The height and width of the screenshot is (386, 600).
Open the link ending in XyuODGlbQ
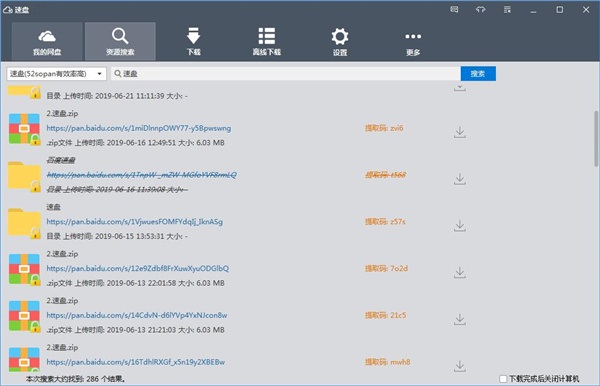pos(138,269)
